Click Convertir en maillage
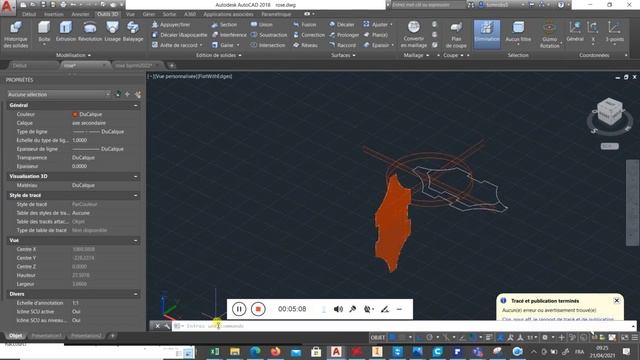 413,34
